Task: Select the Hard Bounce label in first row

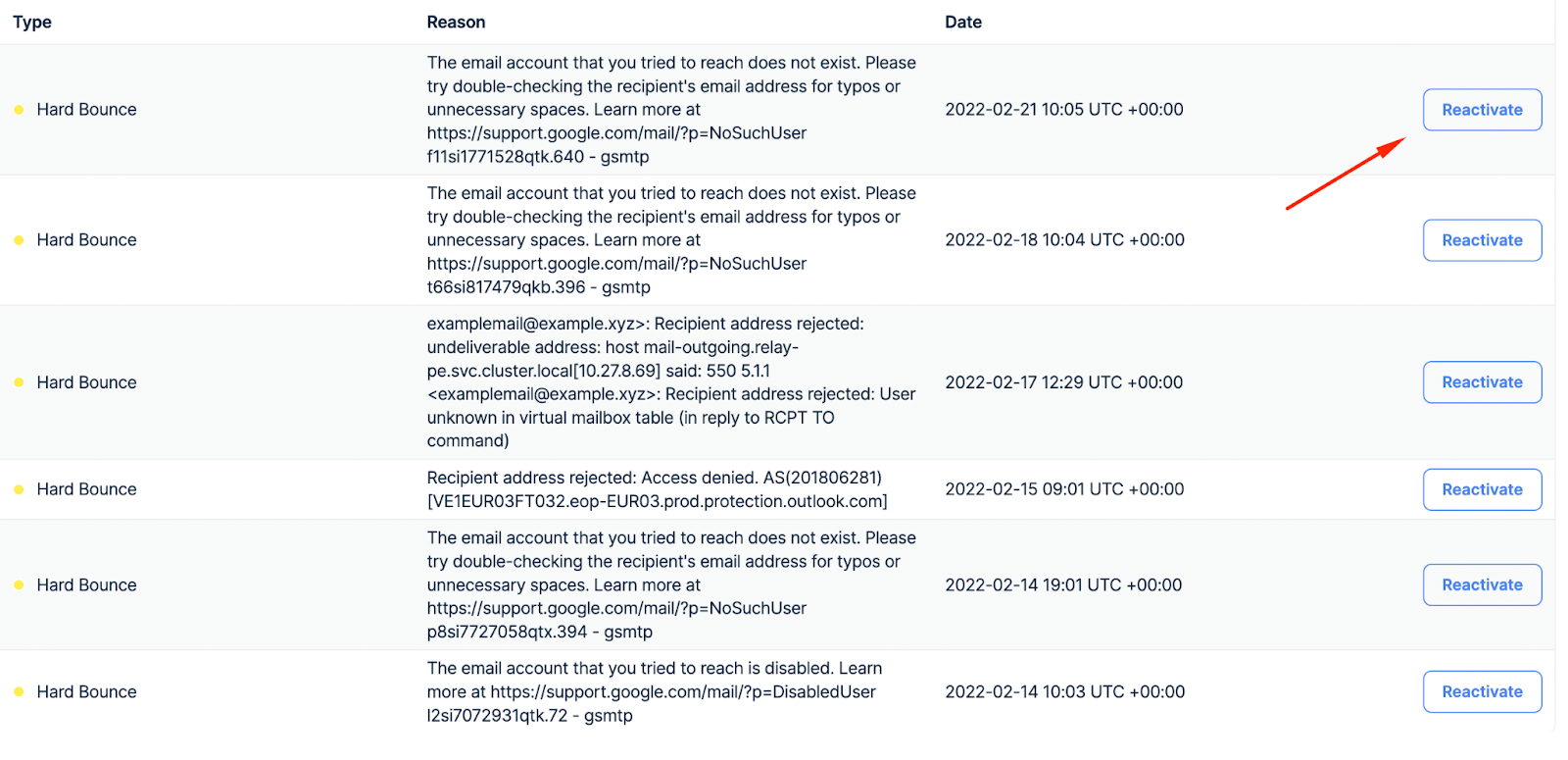Action: 86,110
